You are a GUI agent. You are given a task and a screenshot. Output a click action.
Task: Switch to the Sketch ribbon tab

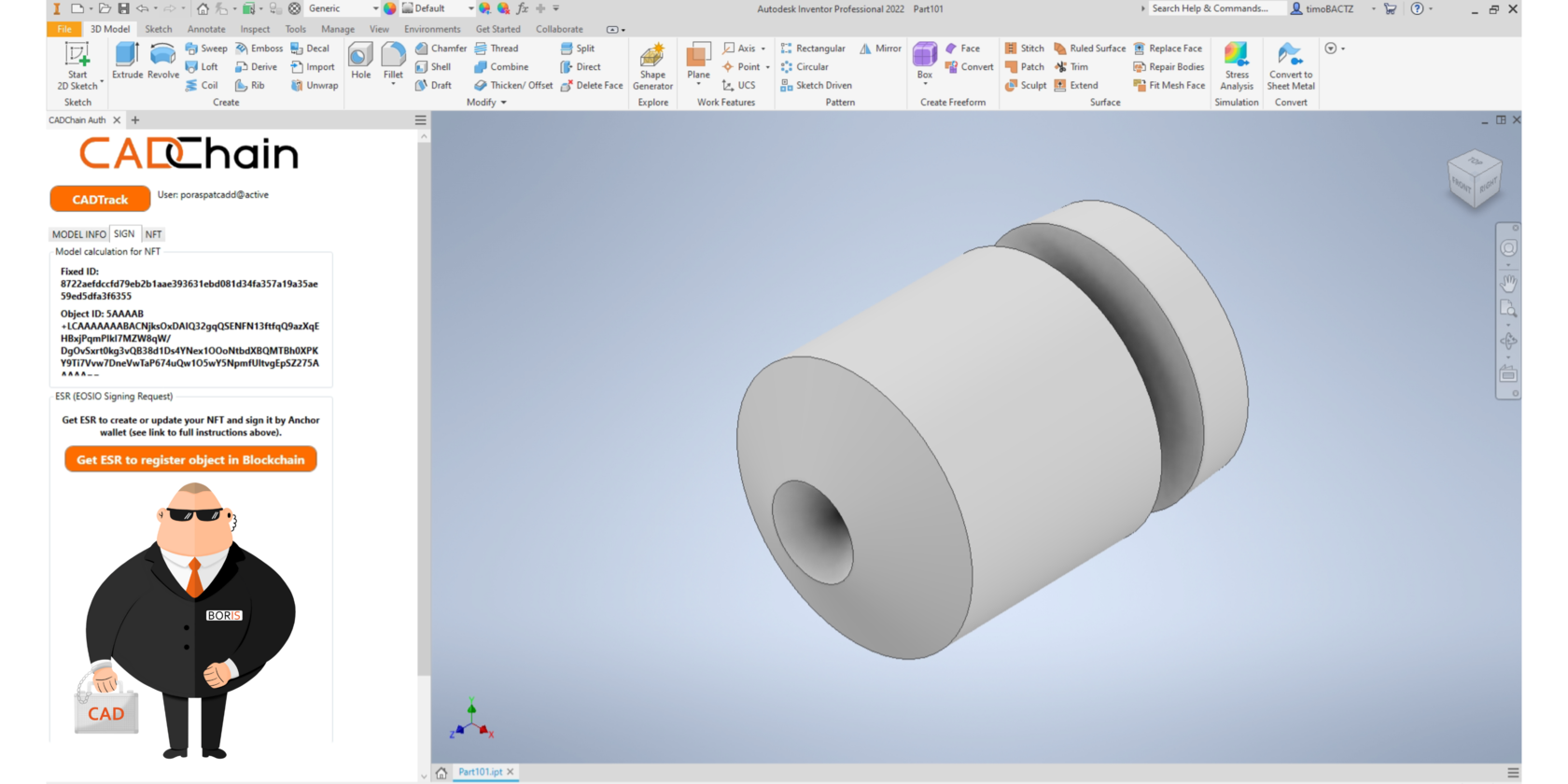159,29
